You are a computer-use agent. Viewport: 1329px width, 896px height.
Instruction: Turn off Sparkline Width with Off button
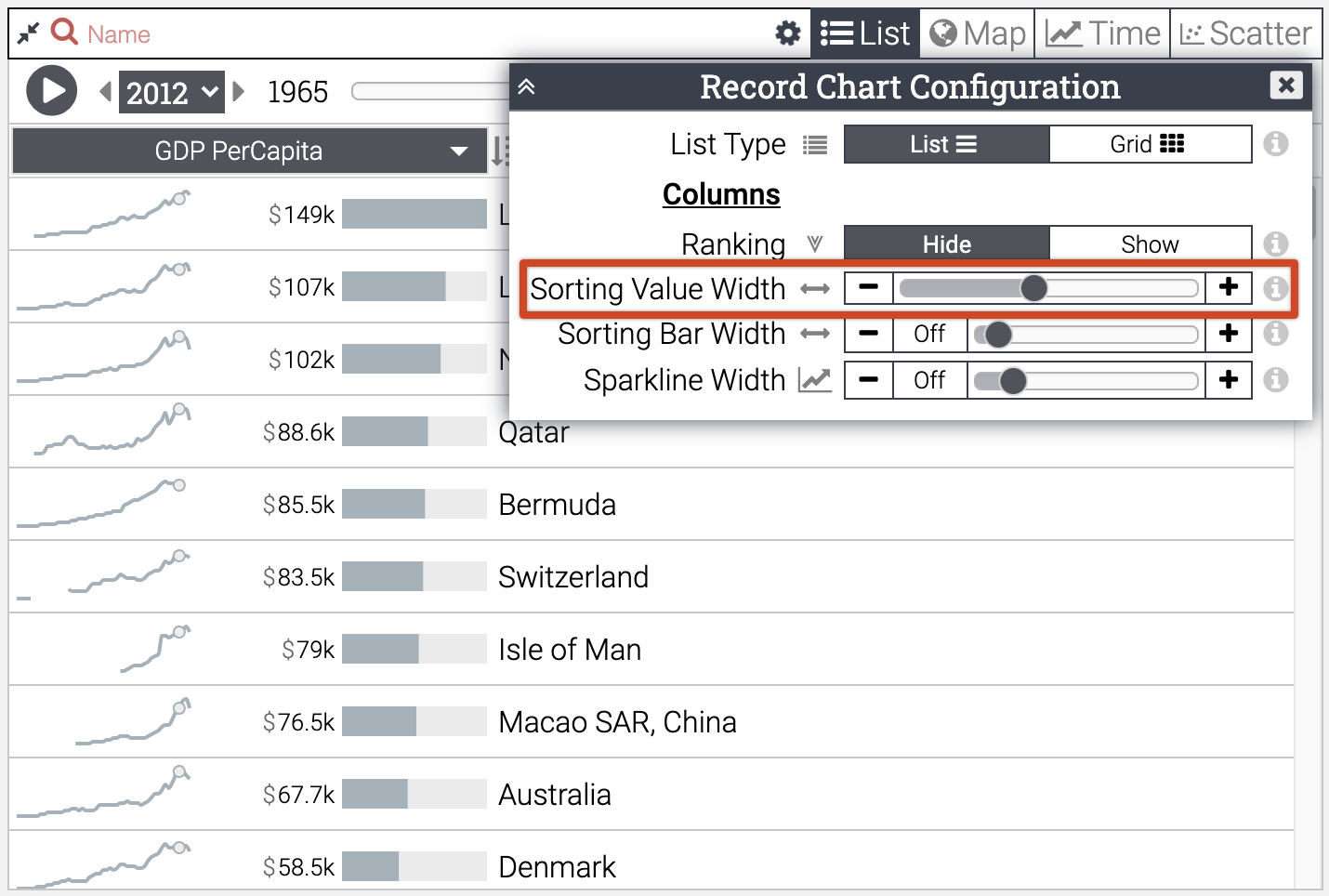tap(929, 379)
